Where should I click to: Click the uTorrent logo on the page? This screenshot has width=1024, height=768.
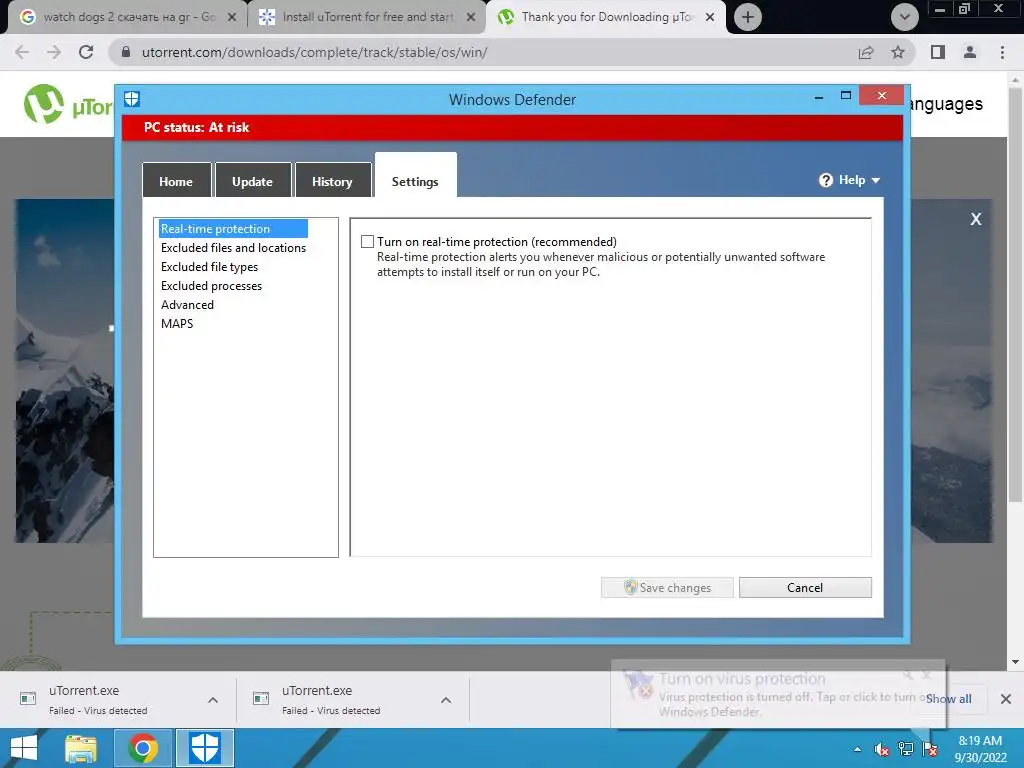pos(67,104)
